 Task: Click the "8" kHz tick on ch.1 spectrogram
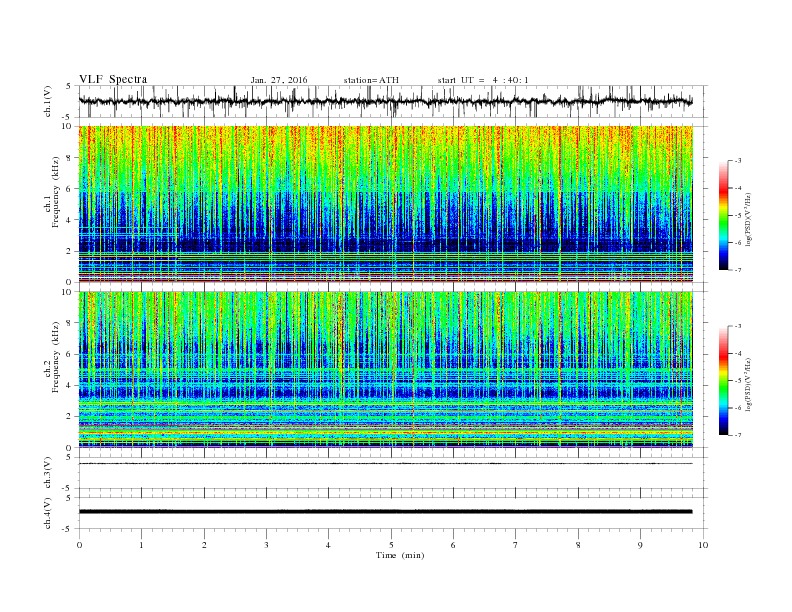pos(70,158)
